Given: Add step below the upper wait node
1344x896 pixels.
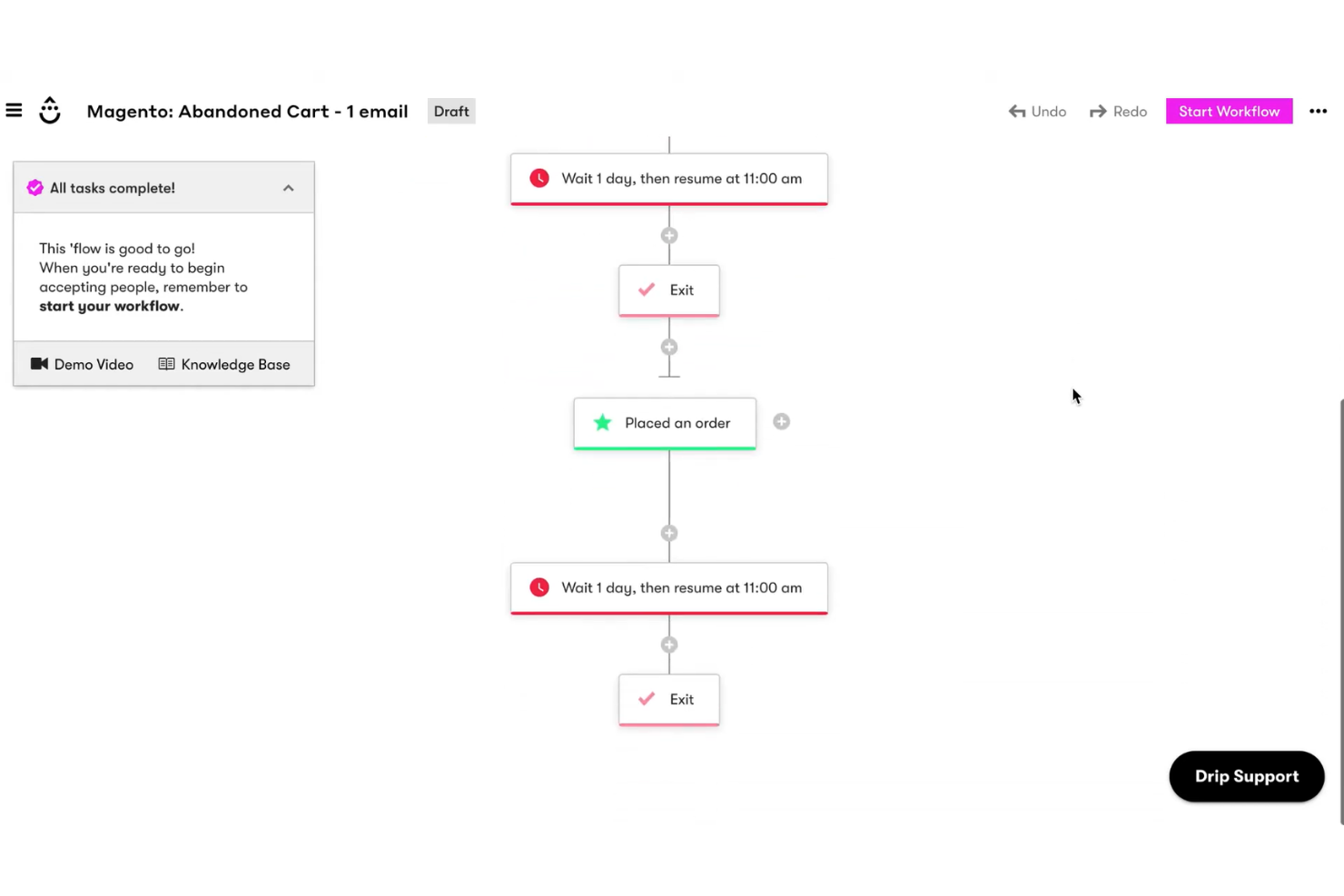Looking at the screenshot, I should (x=669, y=235).
